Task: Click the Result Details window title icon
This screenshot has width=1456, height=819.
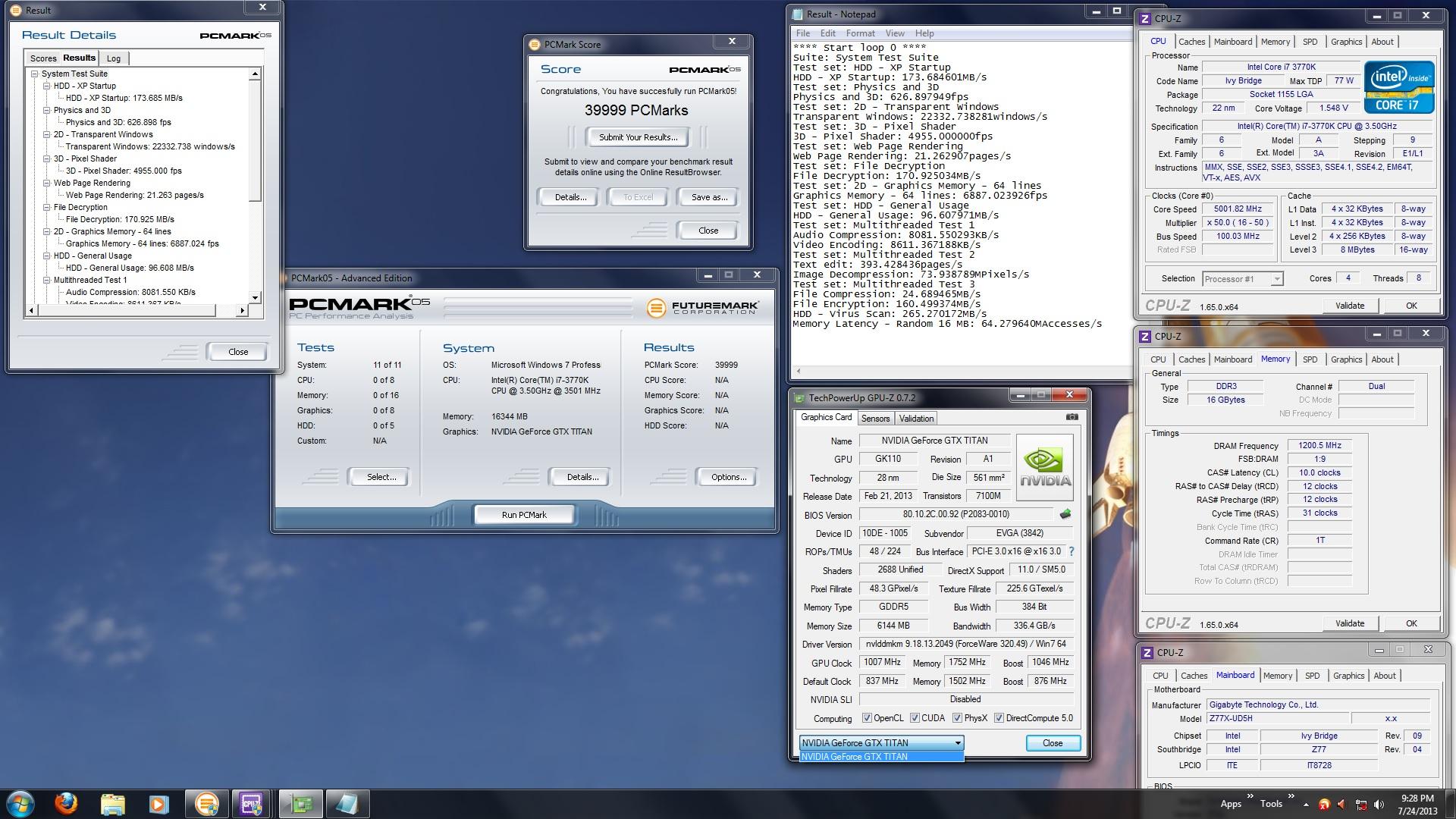Action: [16, 10]
